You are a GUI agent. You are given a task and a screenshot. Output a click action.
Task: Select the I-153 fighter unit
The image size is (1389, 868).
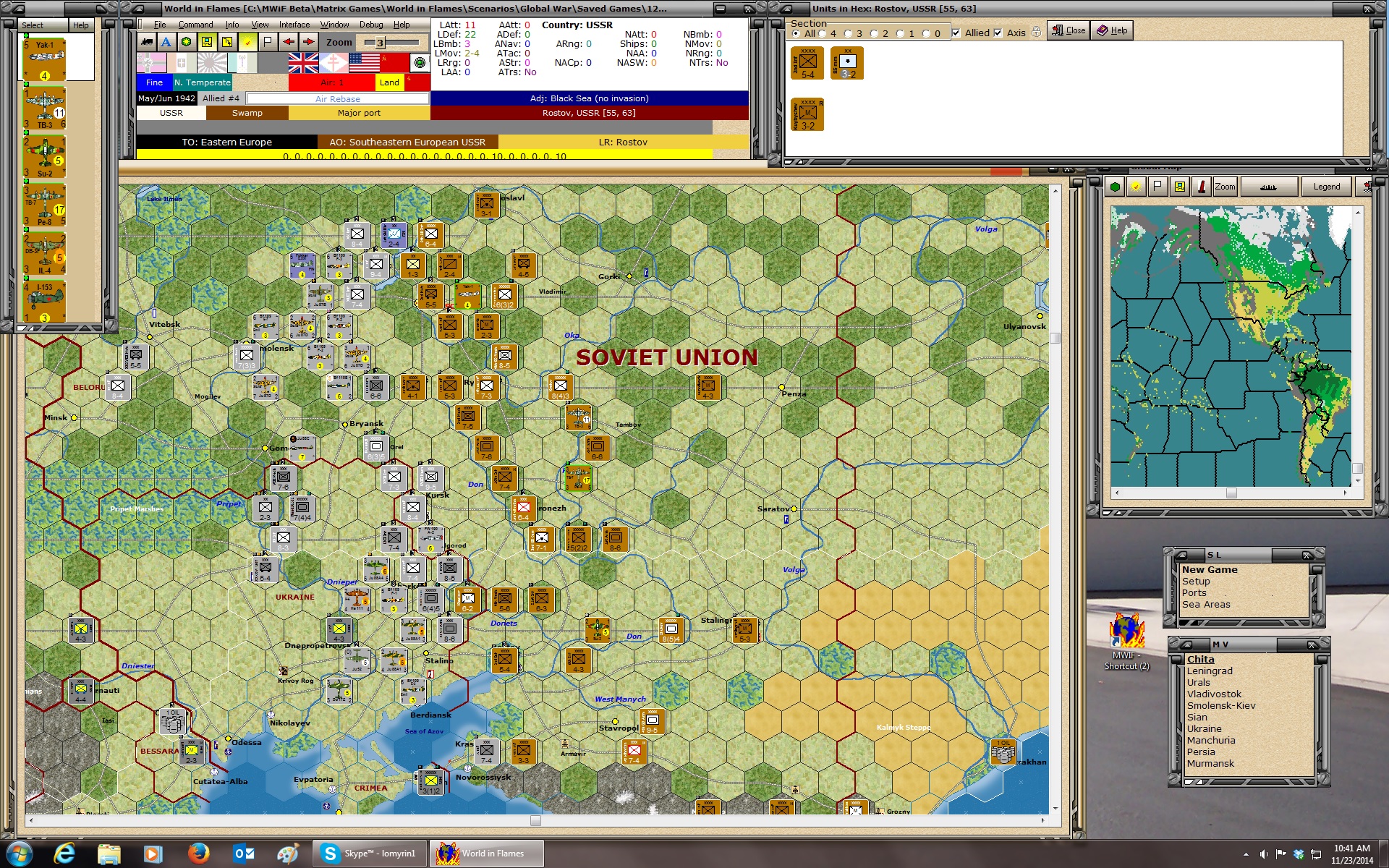tap(45, 302)
